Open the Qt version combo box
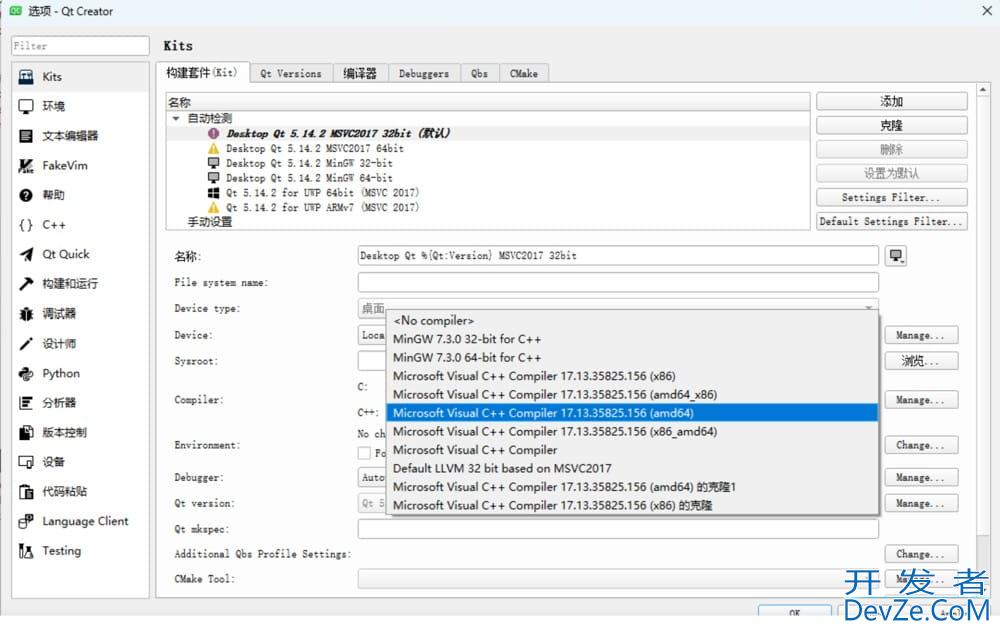The height and width of the screenshot is (632, 1000). (372, 503)
